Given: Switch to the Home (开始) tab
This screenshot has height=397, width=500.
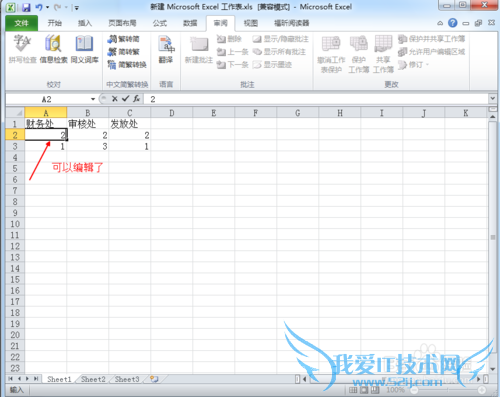Looking at the screenshot, I should [x=54, y=23].
